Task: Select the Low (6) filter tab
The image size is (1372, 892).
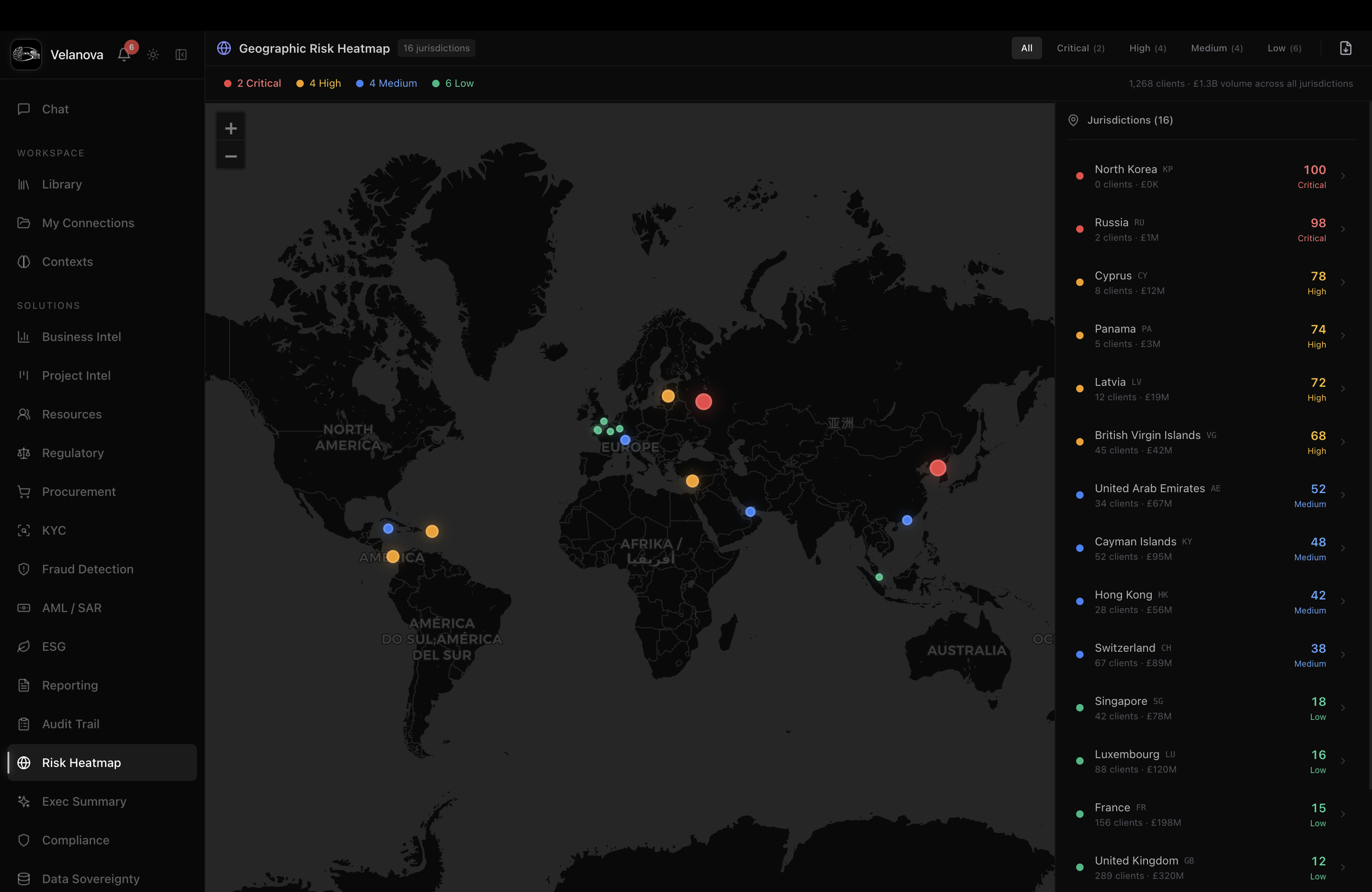Action: [1284, 48]
